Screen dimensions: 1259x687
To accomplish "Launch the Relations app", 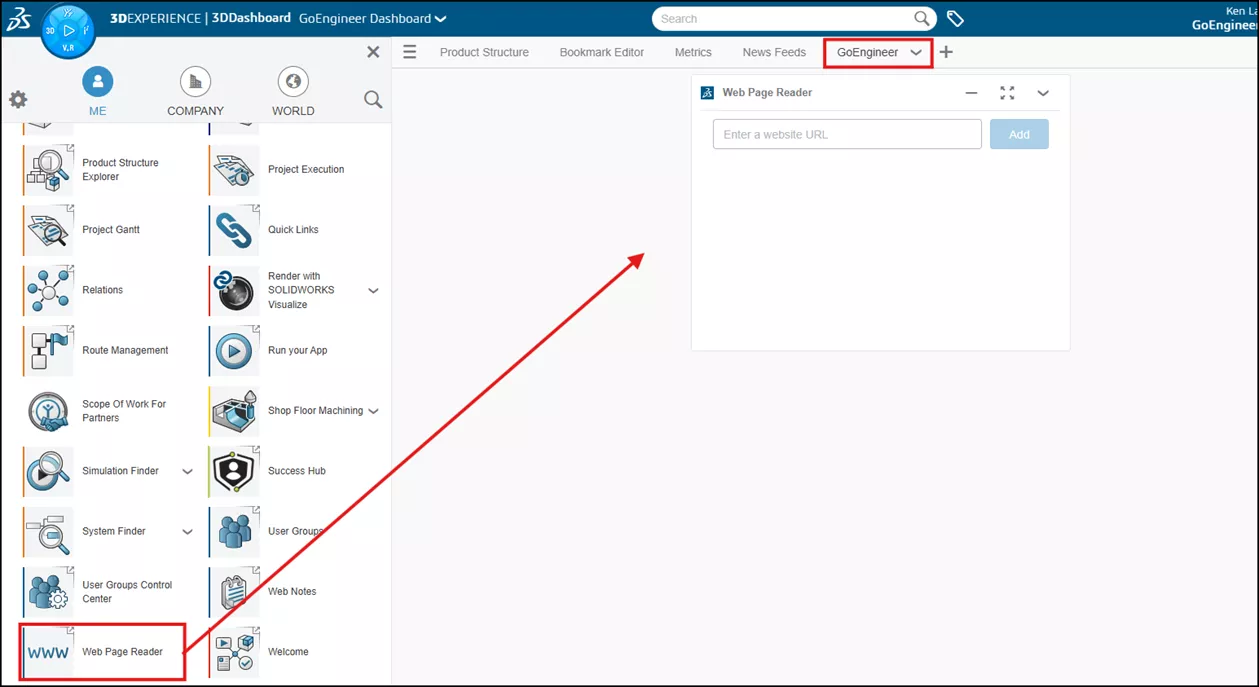I will click(47, 290).
